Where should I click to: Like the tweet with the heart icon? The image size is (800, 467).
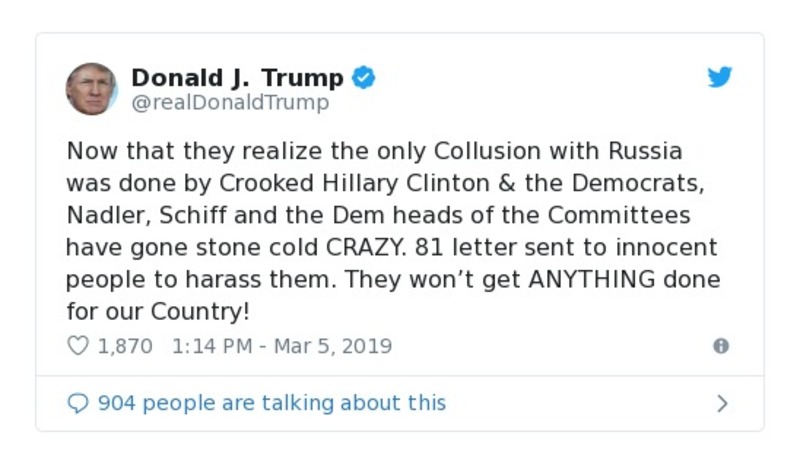click(x=78, y=346)
